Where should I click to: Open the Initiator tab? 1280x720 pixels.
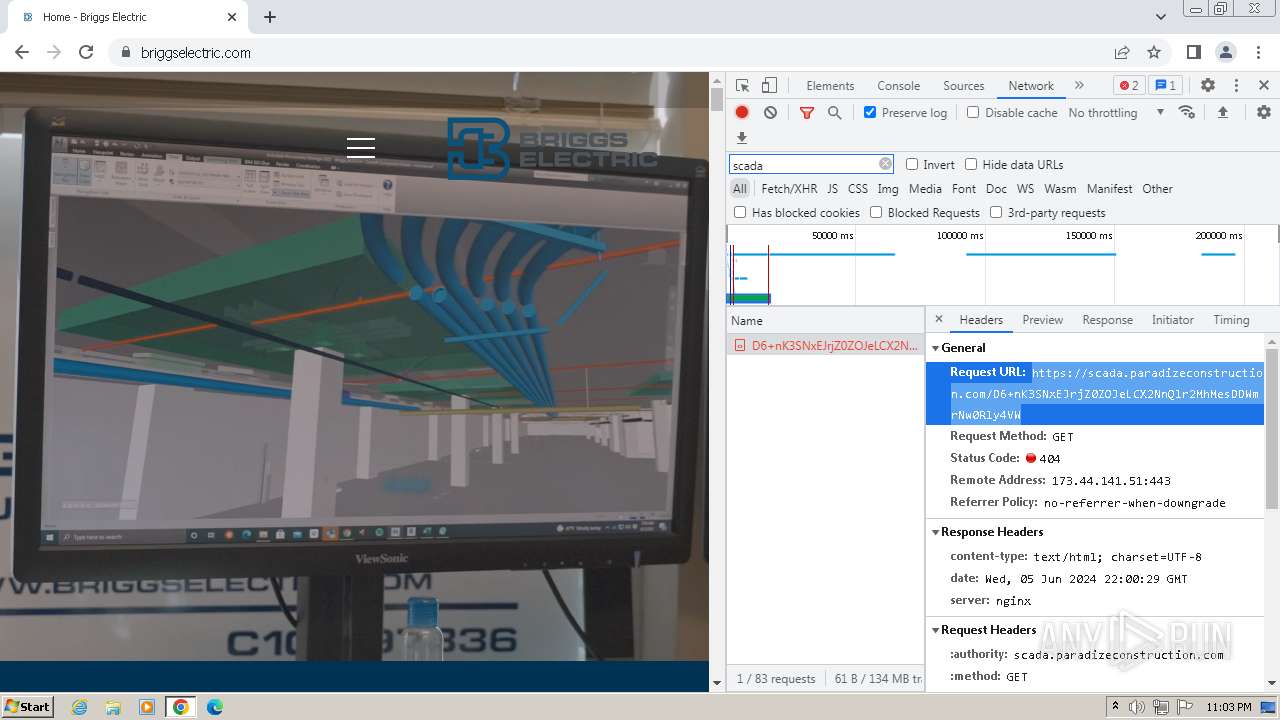point(1172,320)
